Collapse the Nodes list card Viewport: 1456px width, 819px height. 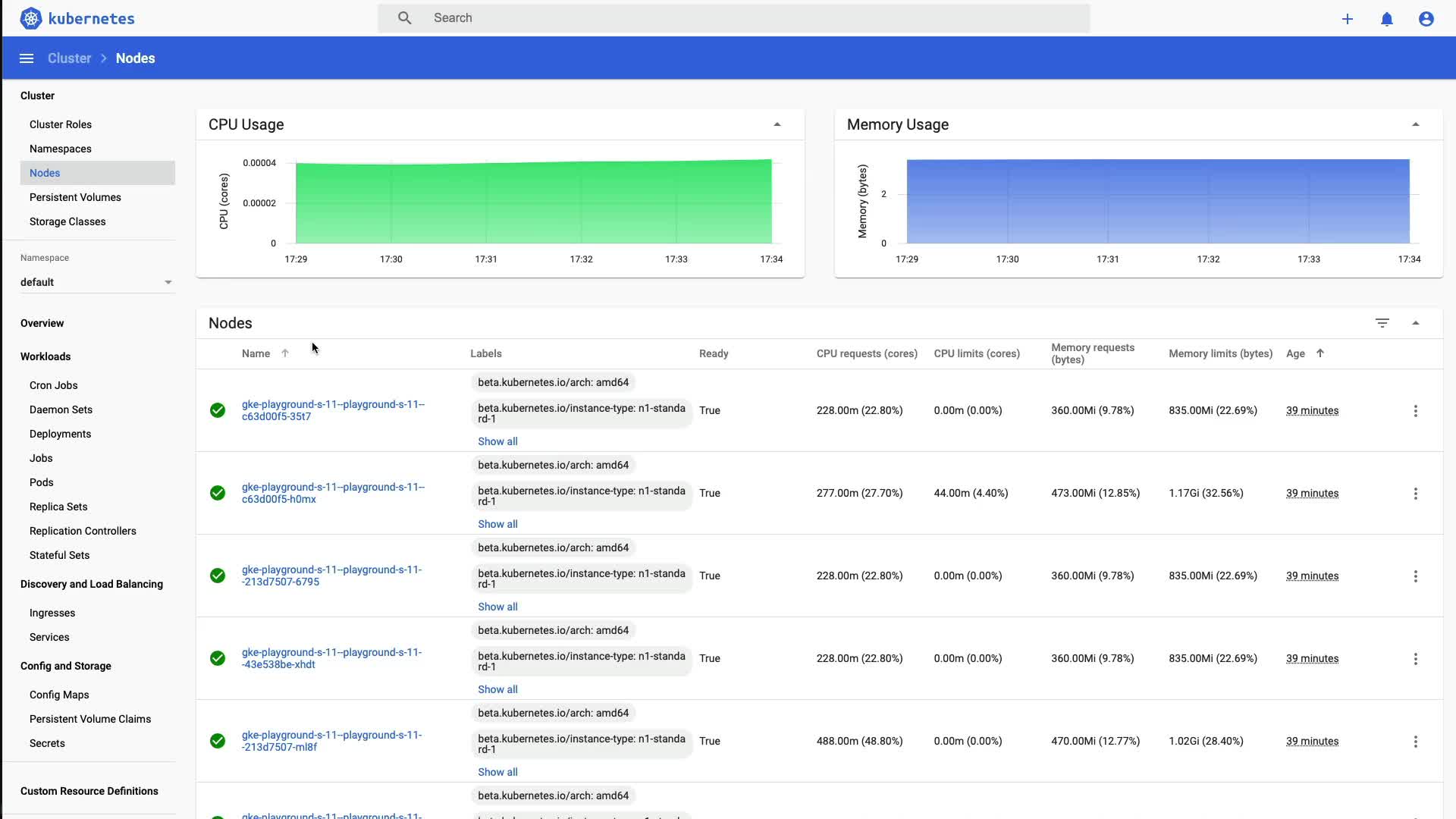click(x=1415, y=323)
